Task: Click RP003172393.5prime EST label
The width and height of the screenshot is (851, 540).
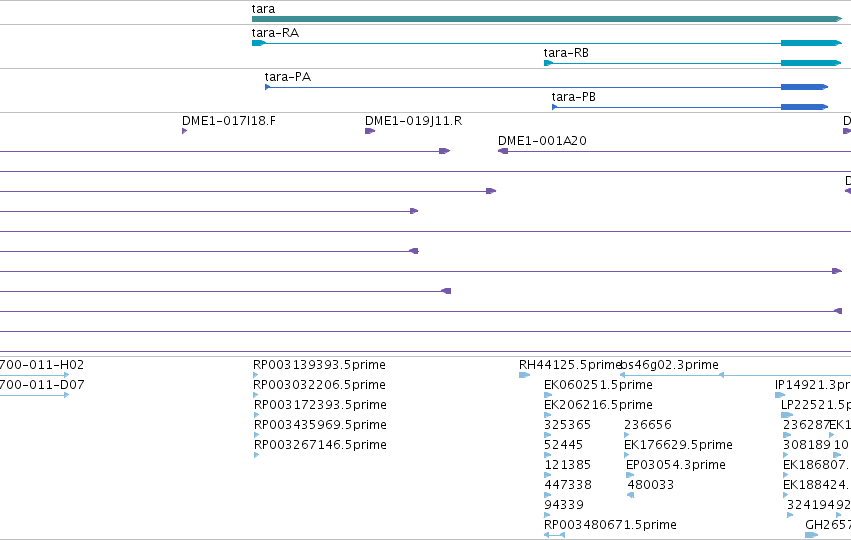Action: click(320, 405)
